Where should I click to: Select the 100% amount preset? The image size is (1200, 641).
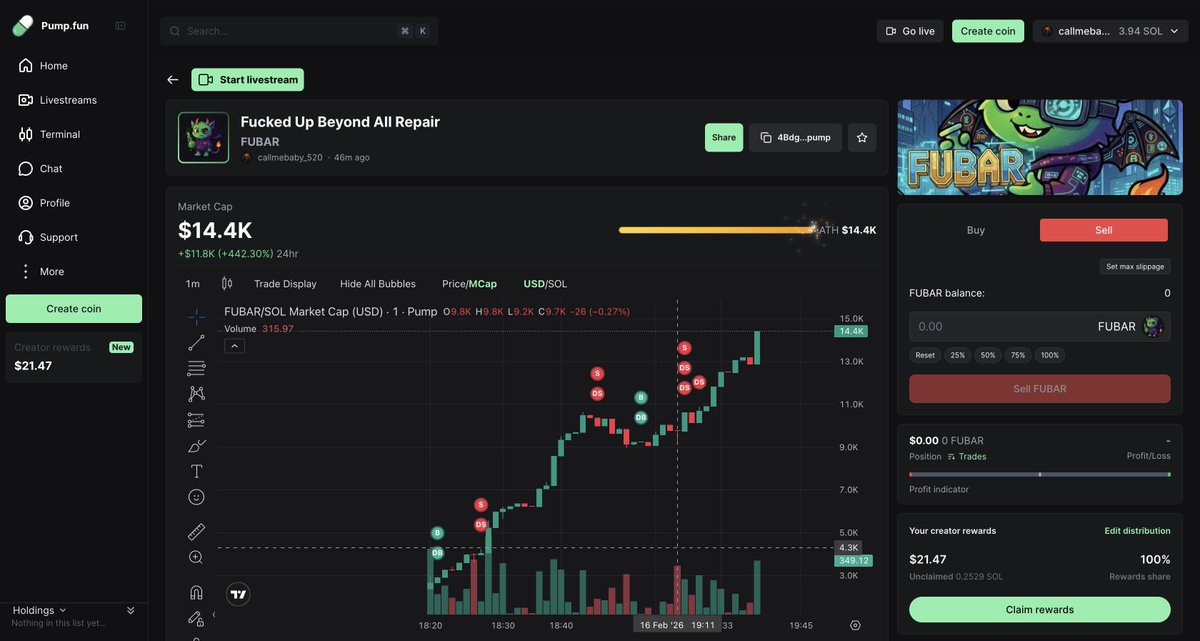tap(1050, 355)
